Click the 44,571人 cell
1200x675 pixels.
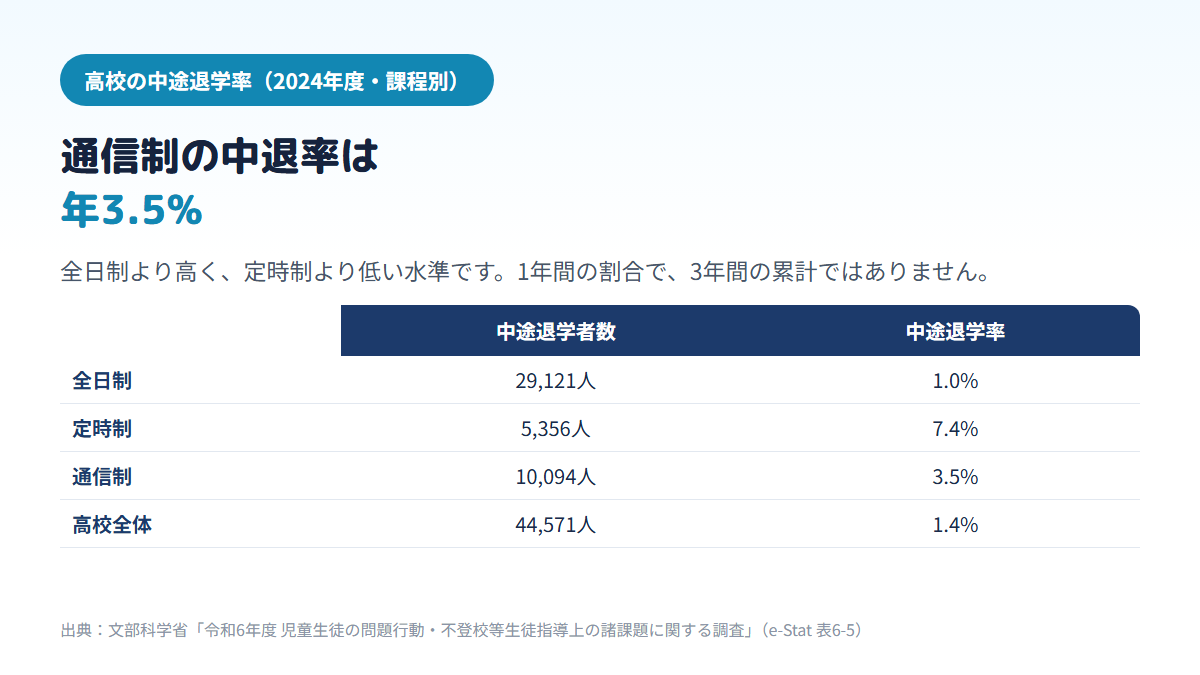point(556,525)
